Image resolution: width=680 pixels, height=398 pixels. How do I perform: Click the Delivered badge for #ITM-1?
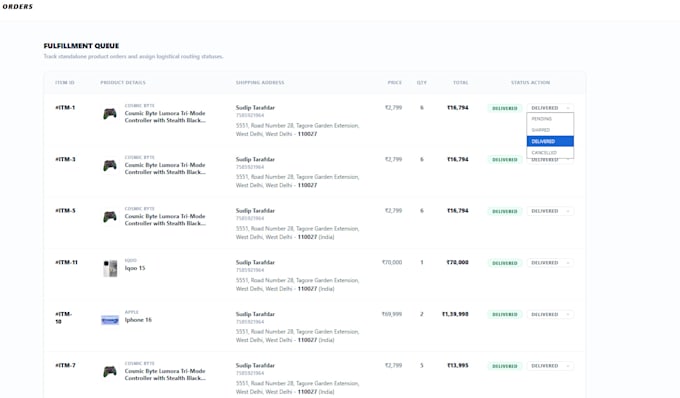(505, 108)
